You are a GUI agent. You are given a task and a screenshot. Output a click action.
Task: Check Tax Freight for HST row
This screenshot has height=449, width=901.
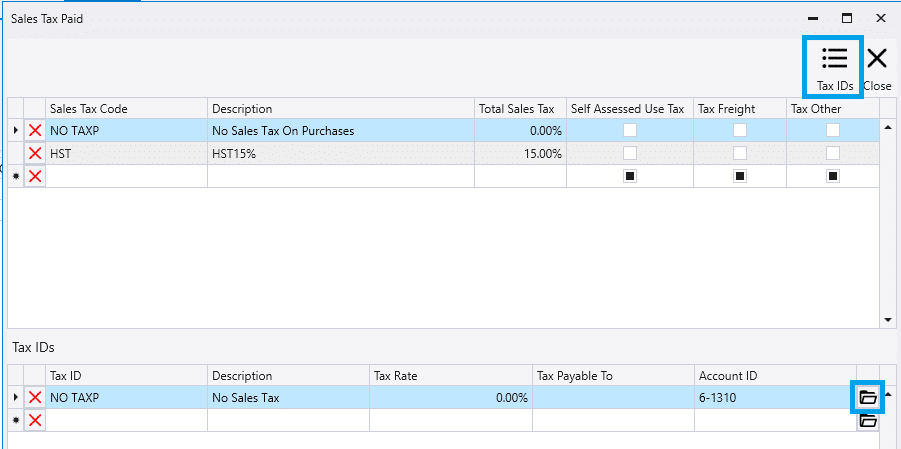740,153
